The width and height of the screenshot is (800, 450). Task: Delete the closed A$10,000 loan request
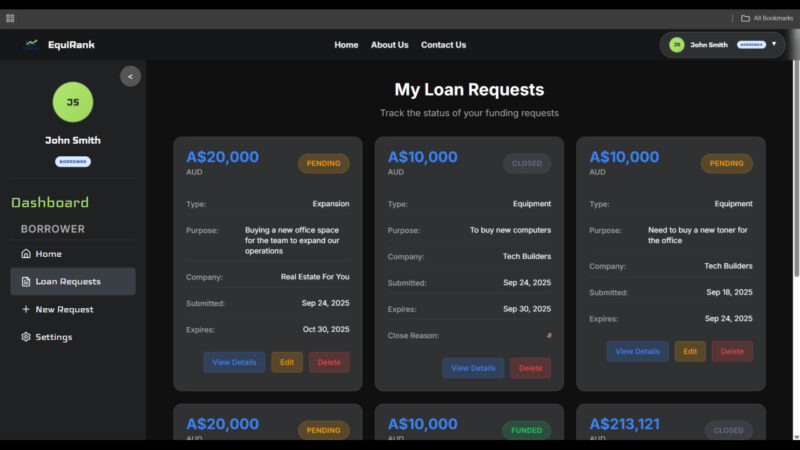pyautogui.click(x=530, y=368)
